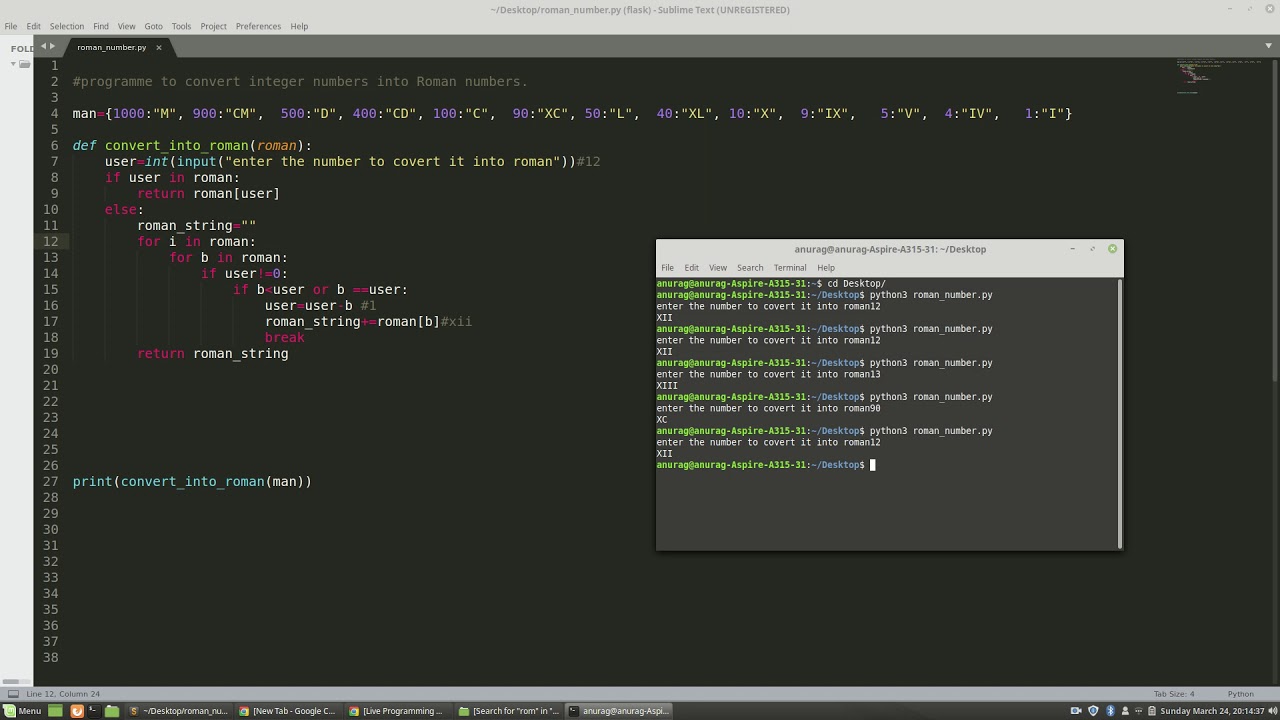
Task: Open the Mint Menu button
Action: point(23,711)
